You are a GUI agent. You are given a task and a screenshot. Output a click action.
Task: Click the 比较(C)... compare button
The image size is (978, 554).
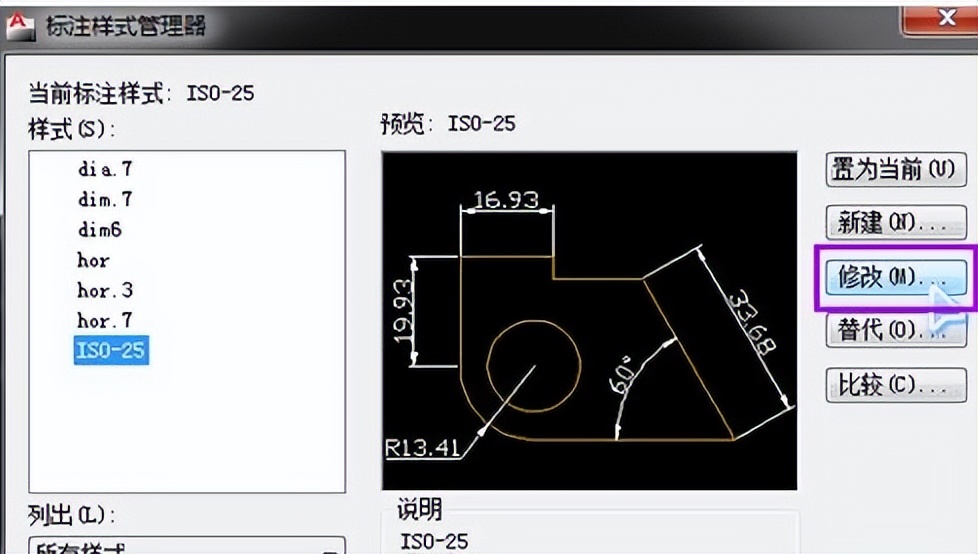point(896,385)
